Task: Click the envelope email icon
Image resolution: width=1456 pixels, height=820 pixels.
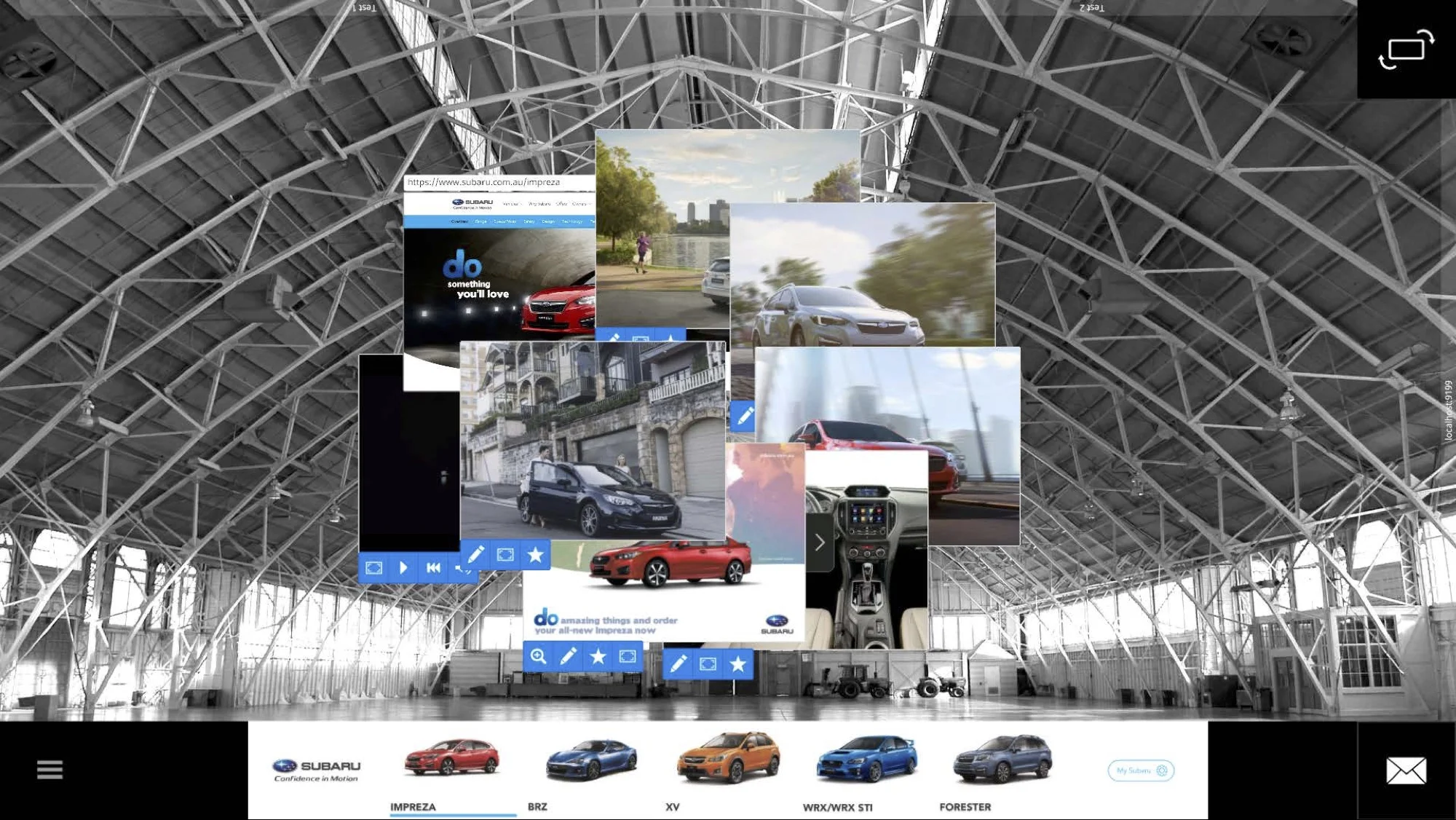Action: pos(1406,770)
